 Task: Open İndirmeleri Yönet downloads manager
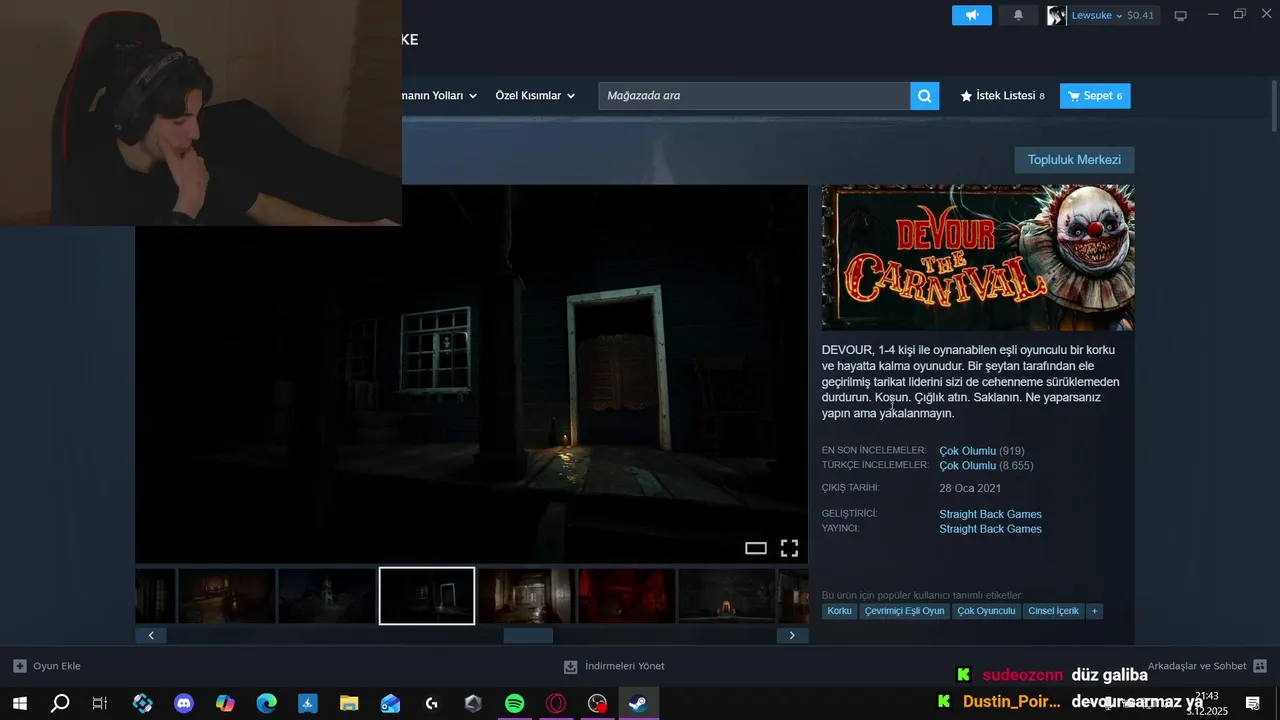pyautogui.click(x=614, y=666)
